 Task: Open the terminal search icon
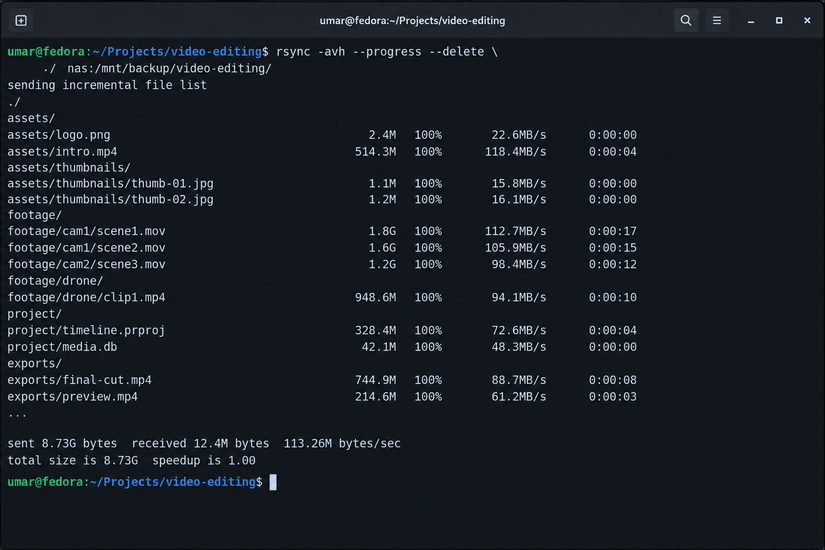point(686,21)
